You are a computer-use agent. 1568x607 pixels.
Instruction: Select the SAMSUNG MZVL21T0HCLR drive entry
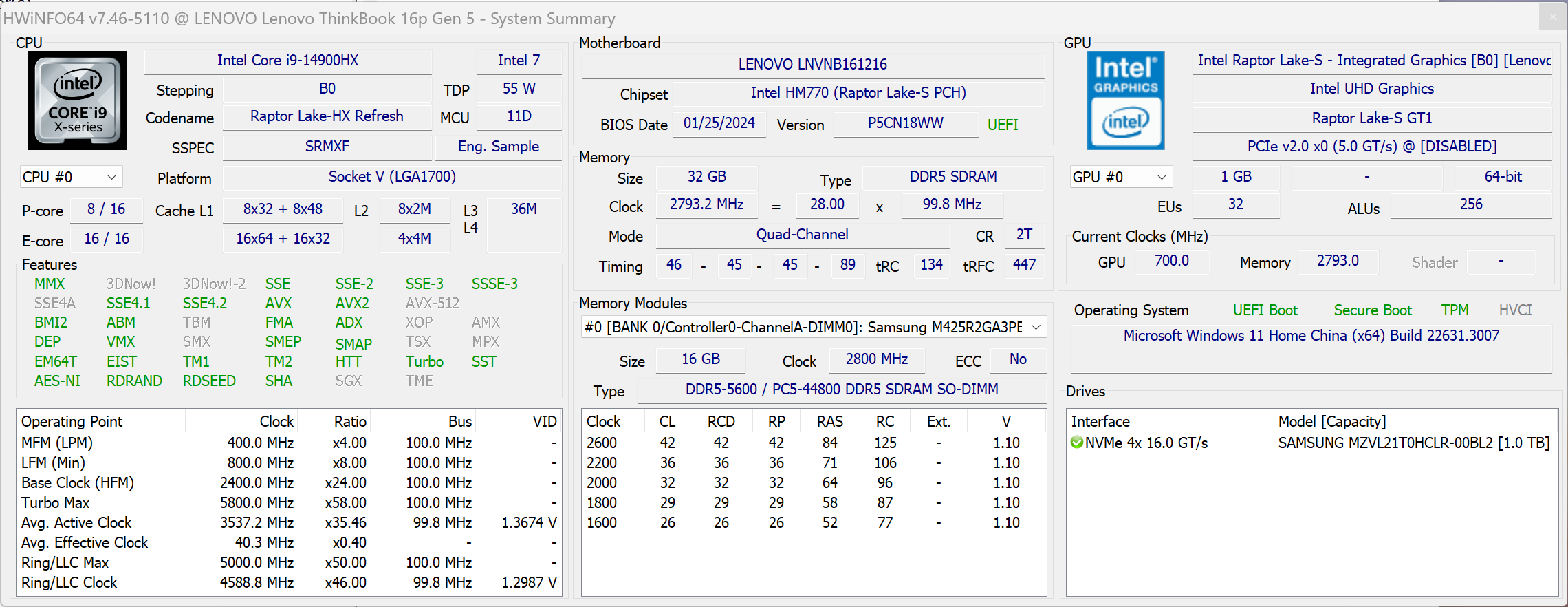pos(1413,443)
